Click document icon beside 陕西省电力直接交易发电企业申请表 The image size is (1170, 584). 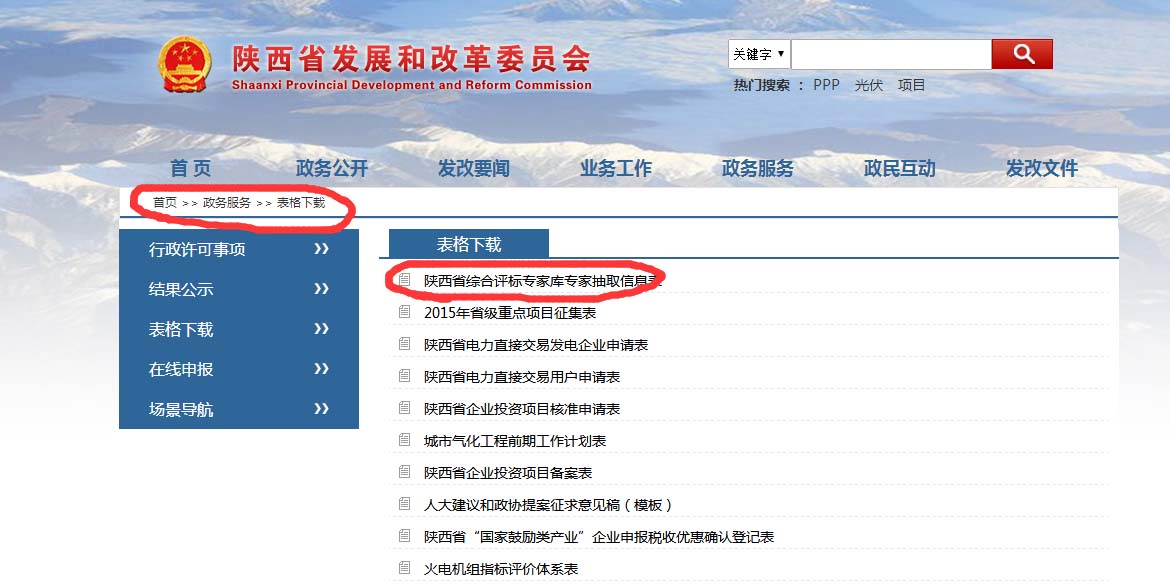tap(404, 344)
